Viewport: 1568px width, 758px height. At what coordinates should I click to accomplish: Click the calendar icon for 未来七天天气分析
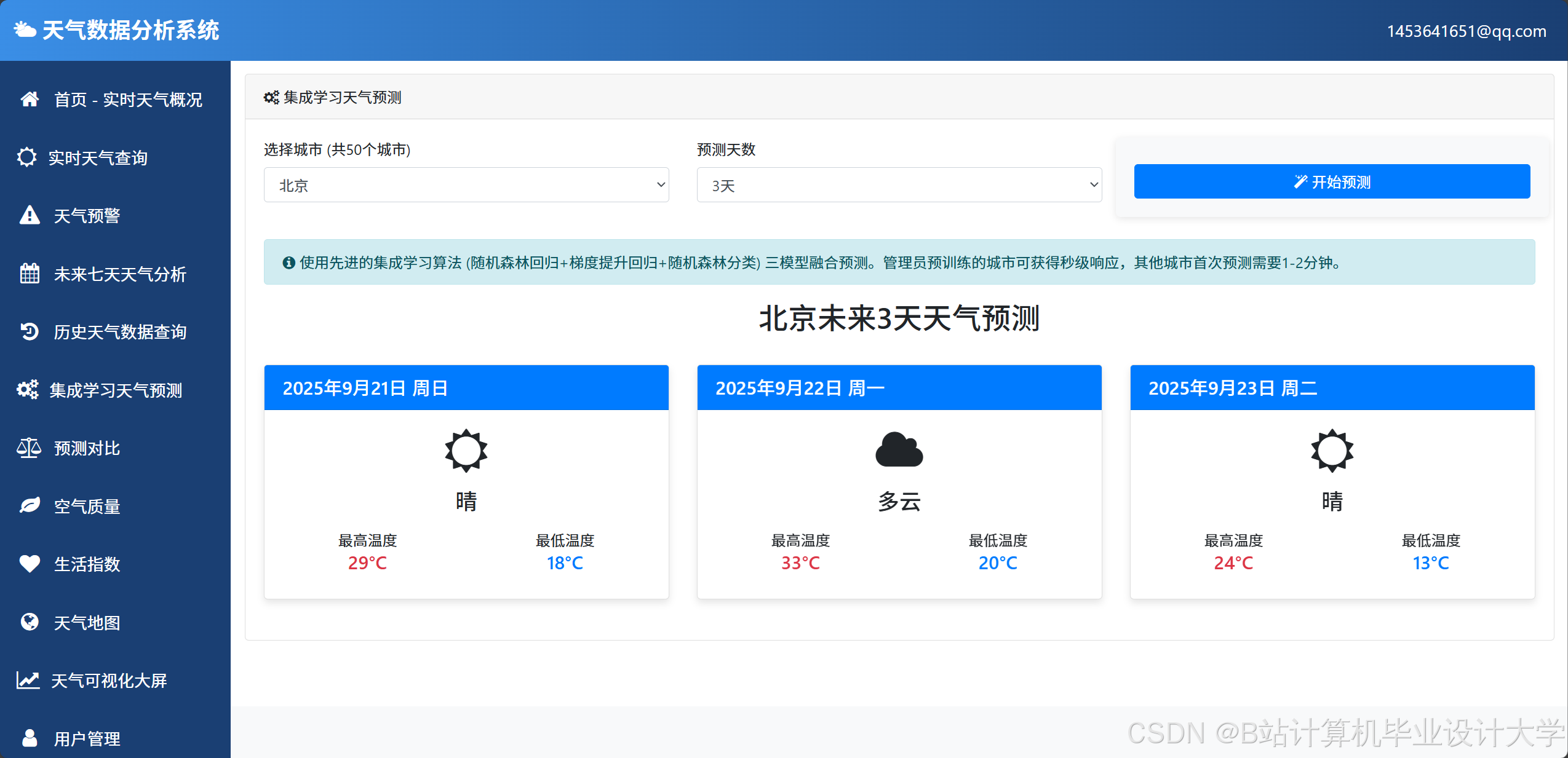pyautogui.click(x=30, y=274)
